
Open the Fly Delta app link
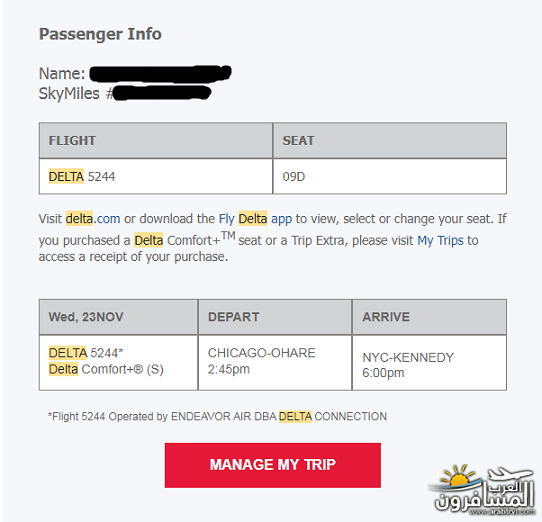click(x=255, y=219)
